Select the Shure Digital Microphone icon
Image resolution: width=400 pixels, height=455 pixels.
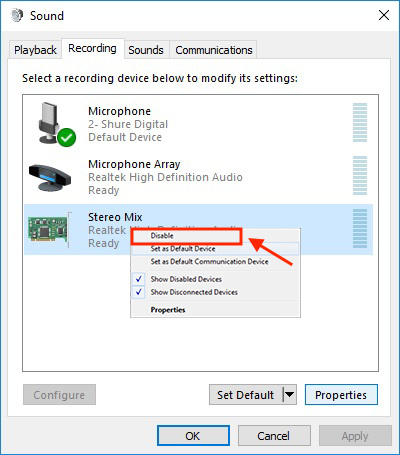tap(53, 123)
